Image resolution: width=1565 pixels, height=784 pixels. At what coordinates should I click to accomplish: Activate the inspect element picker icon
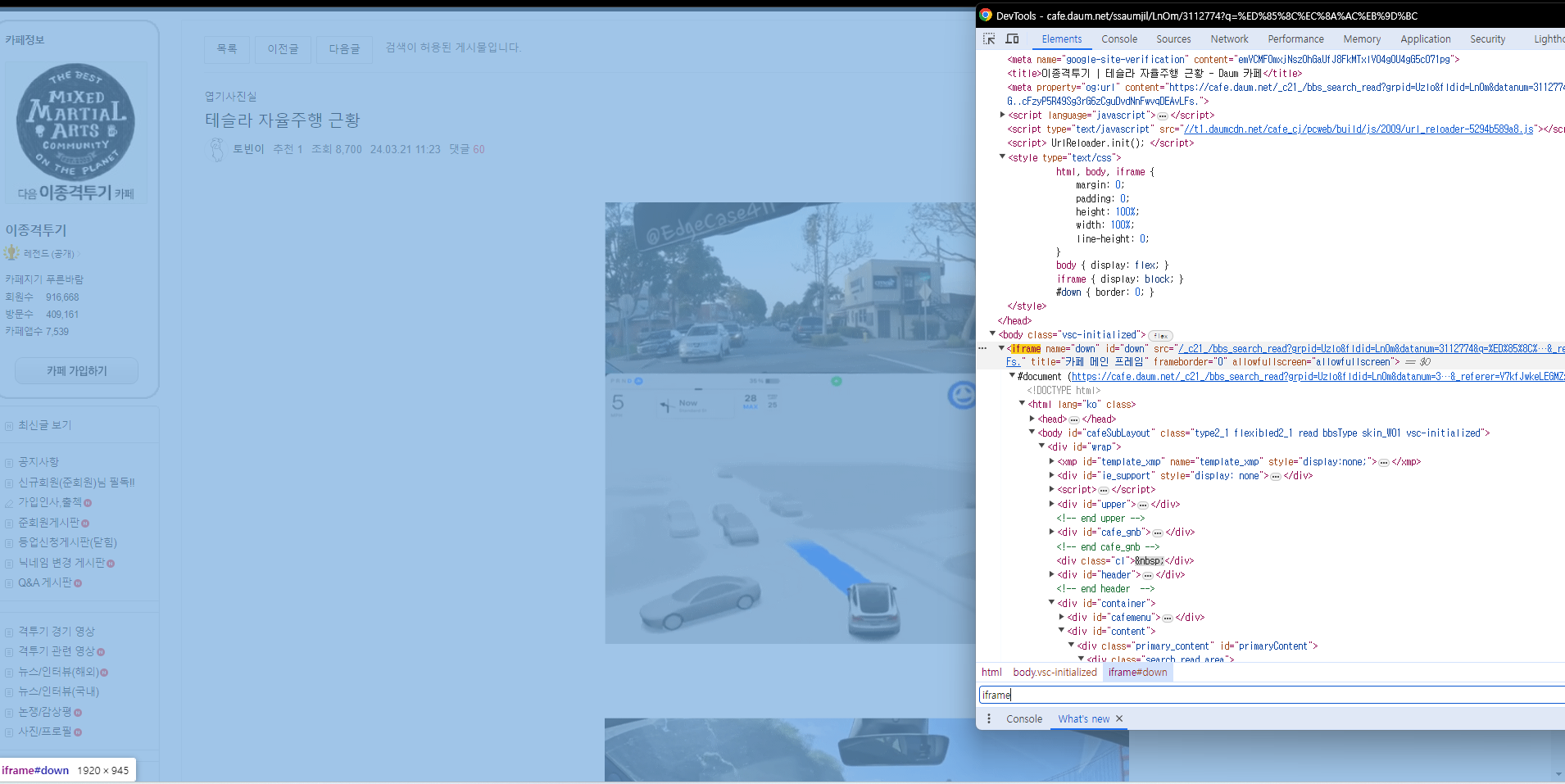click(x=989, y=39)
